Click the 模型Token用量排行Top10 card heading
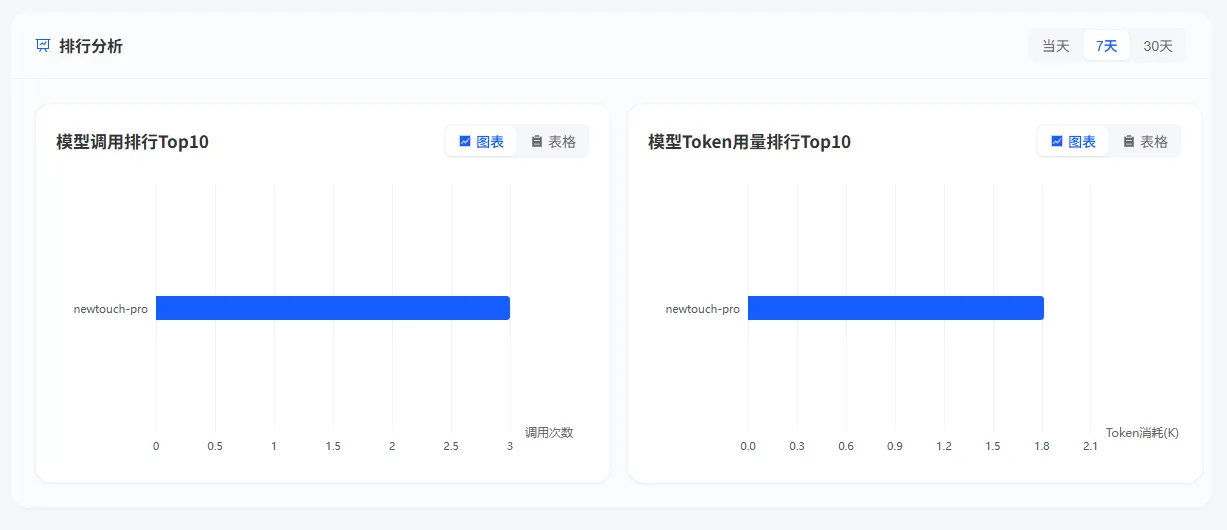 pos(749,142)
